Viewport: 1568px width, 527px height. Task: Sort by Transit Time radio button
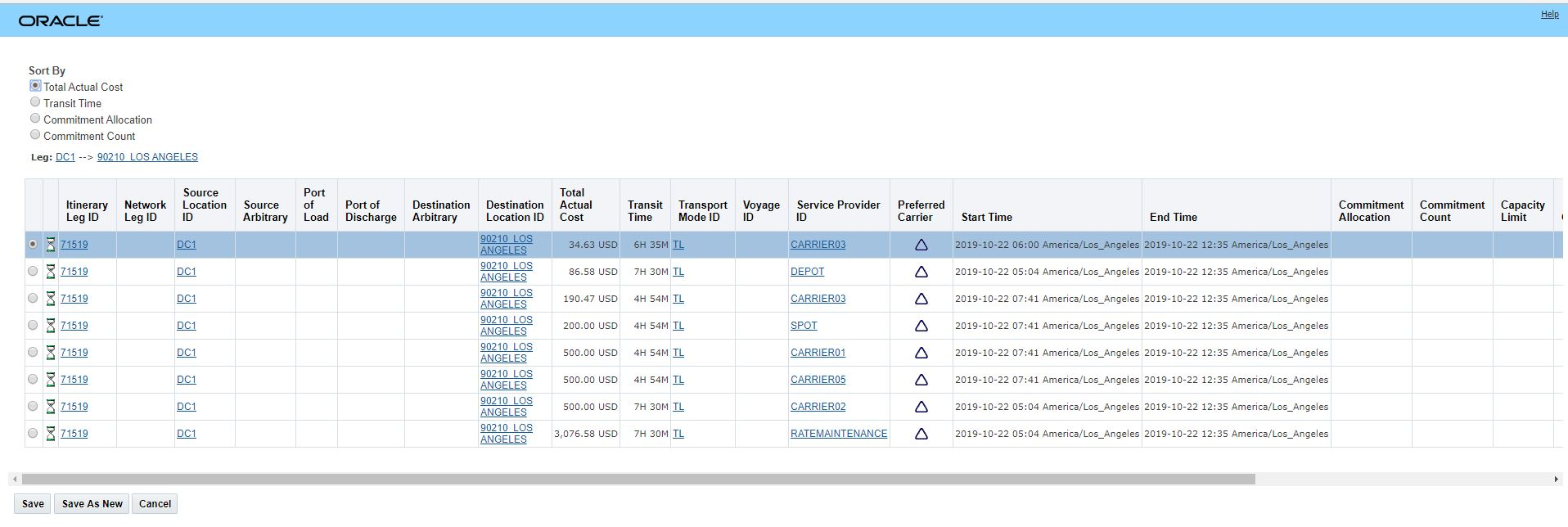(35, 101)
